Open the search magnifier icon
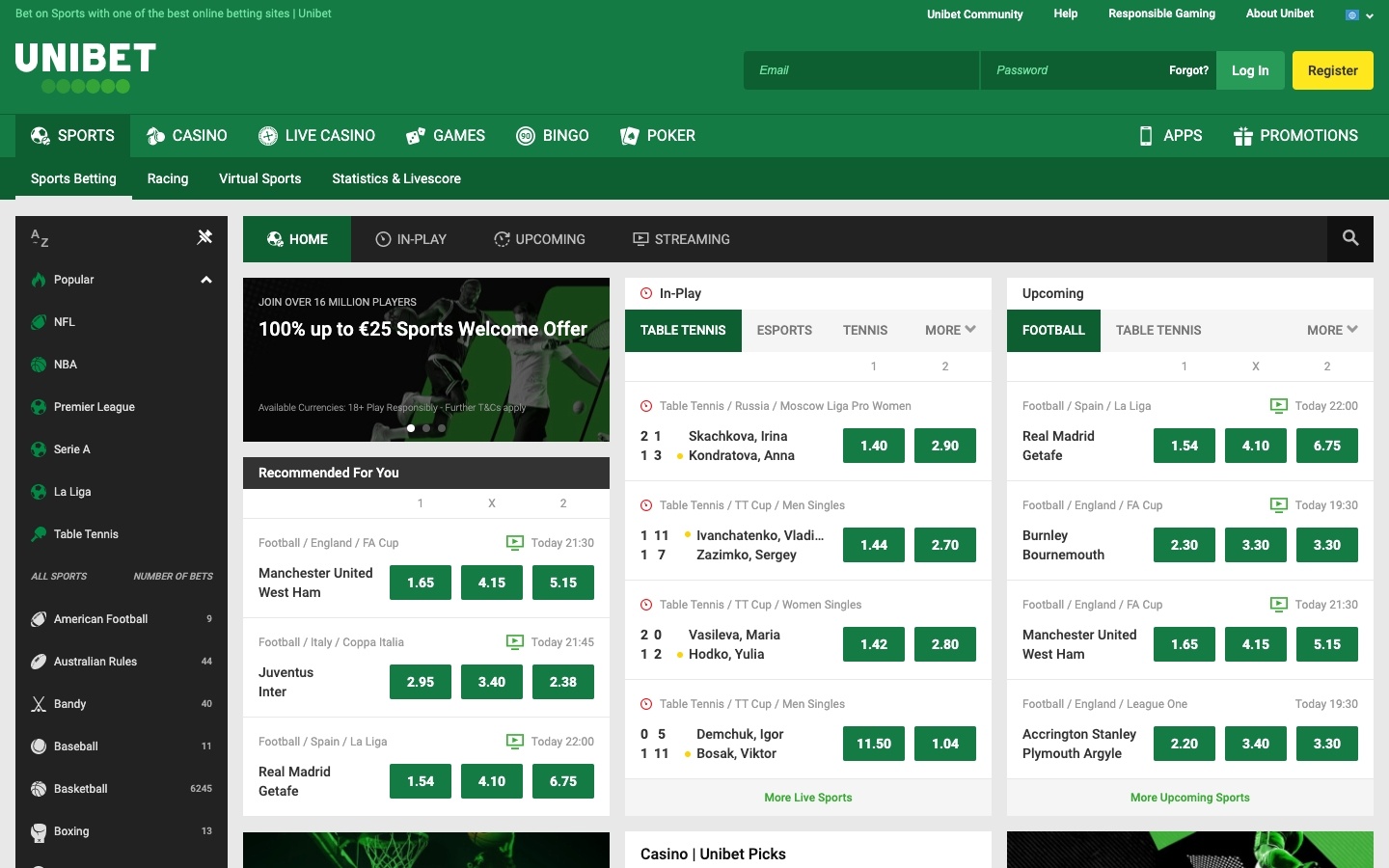 pos(1350,238)
